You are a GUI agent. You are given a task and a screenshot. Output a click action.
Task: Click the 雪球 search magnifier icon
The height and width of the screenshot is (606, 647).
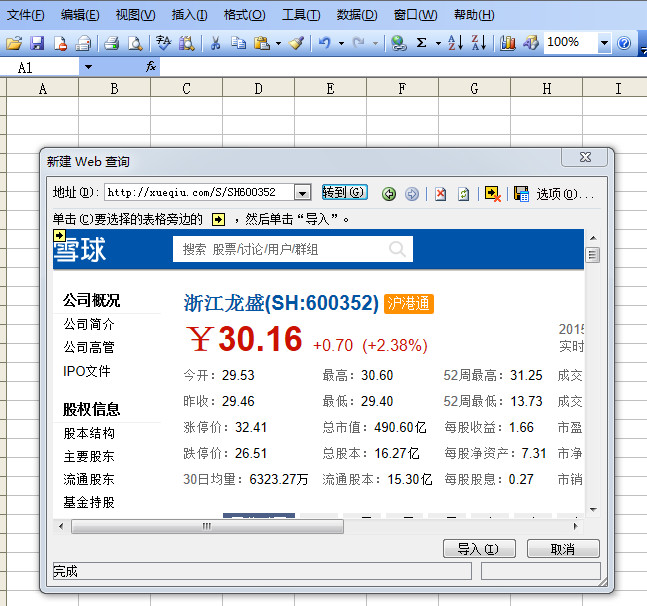tap(397, 249)
